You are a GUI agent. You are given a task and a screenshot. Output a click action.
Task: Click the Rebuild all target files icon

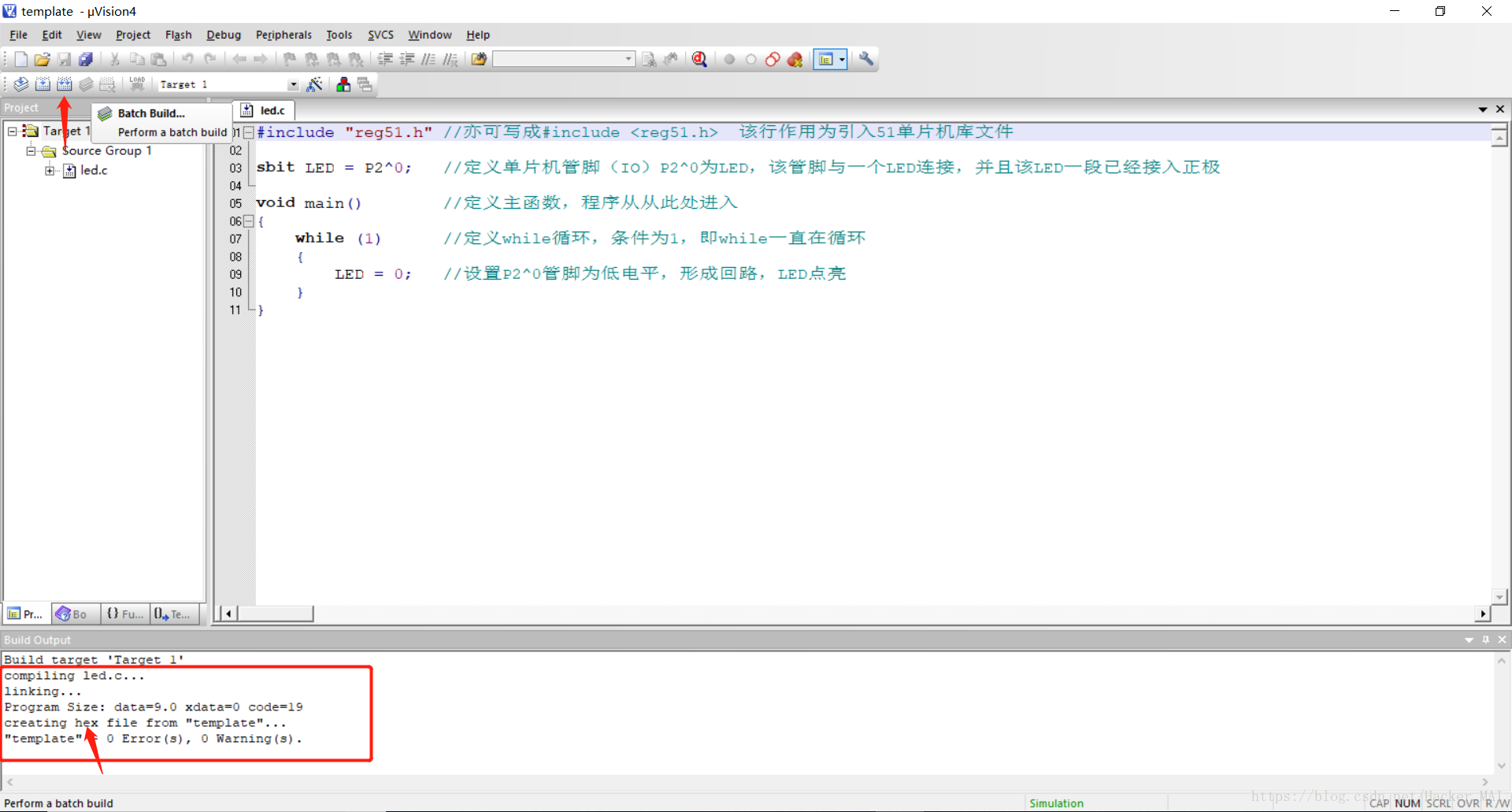pyautogui.click(x=65, y=84)
